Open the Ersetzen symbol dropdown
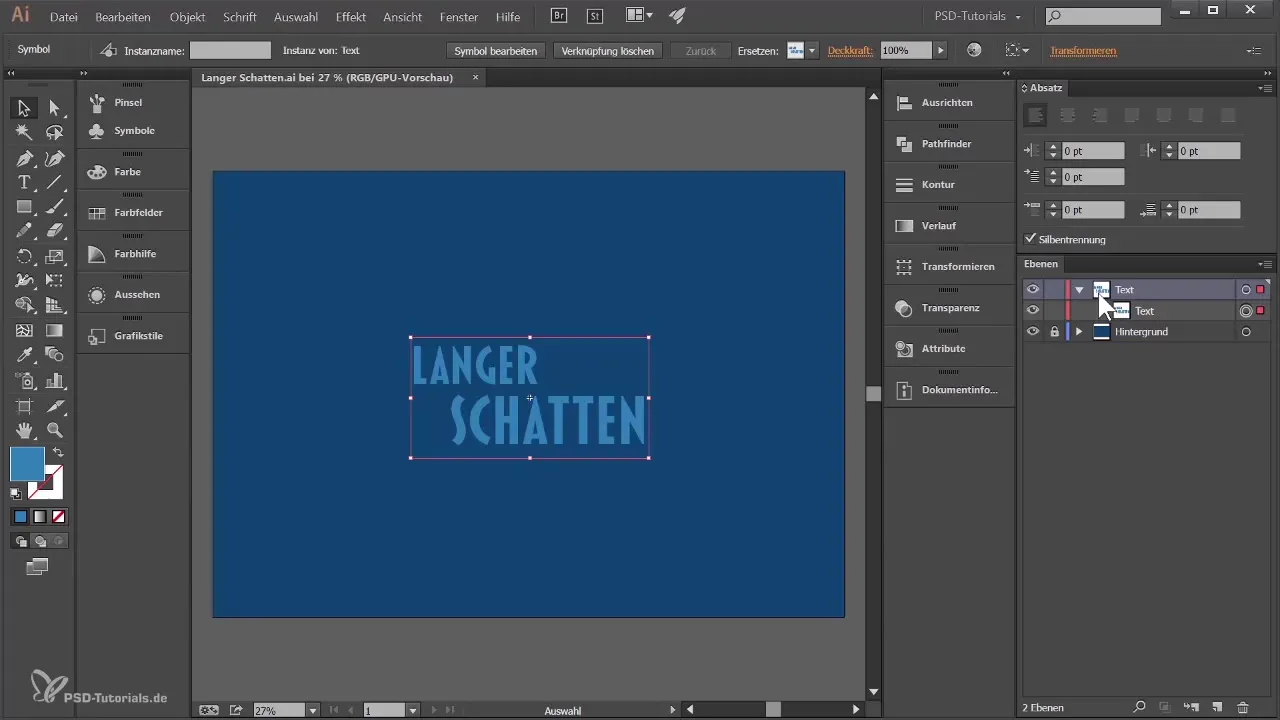 (812, 50)
